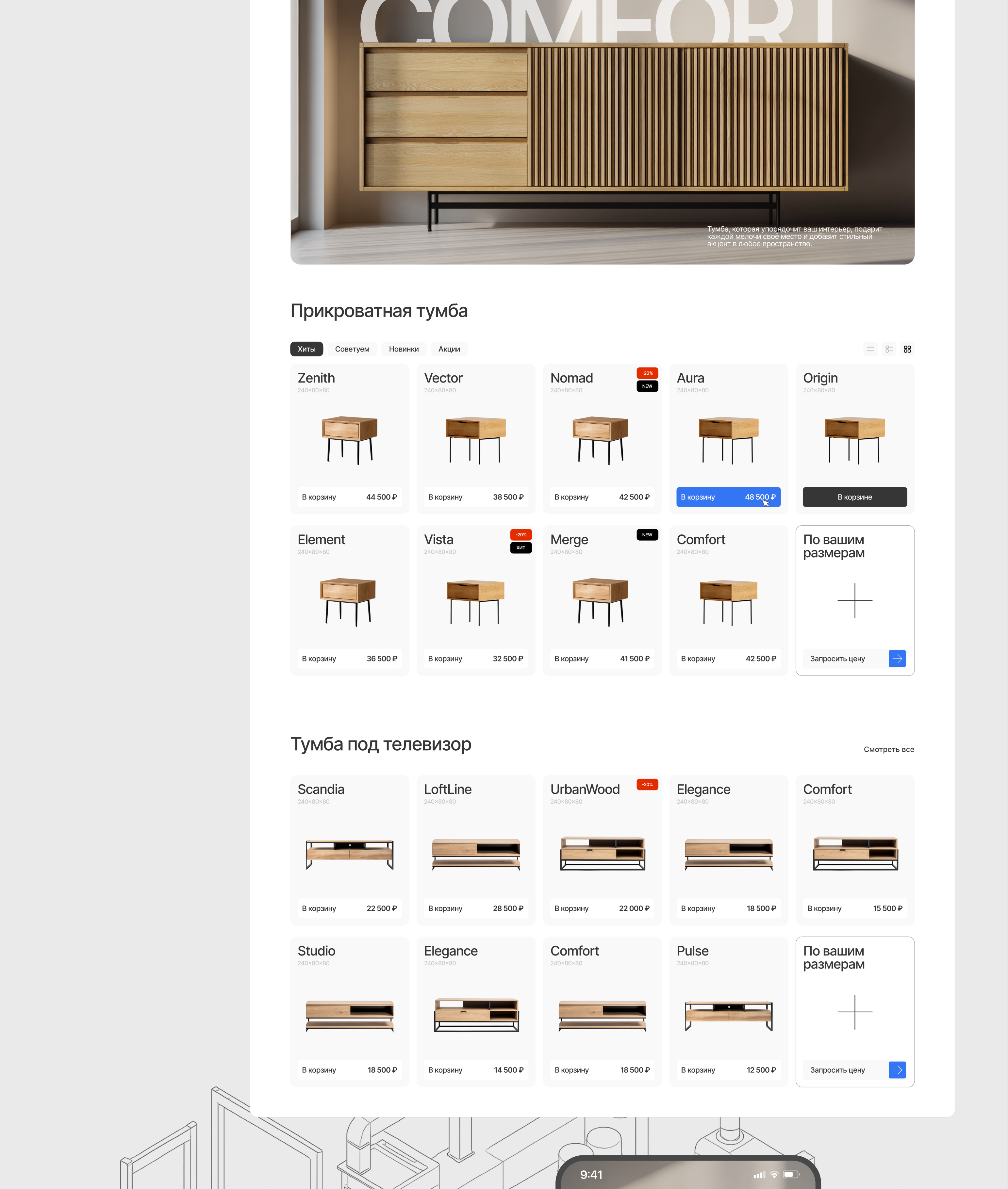Viewport: 1008px width, 1189px height.
Task: Select the Хиты filter tab
Action: (306, 349)
